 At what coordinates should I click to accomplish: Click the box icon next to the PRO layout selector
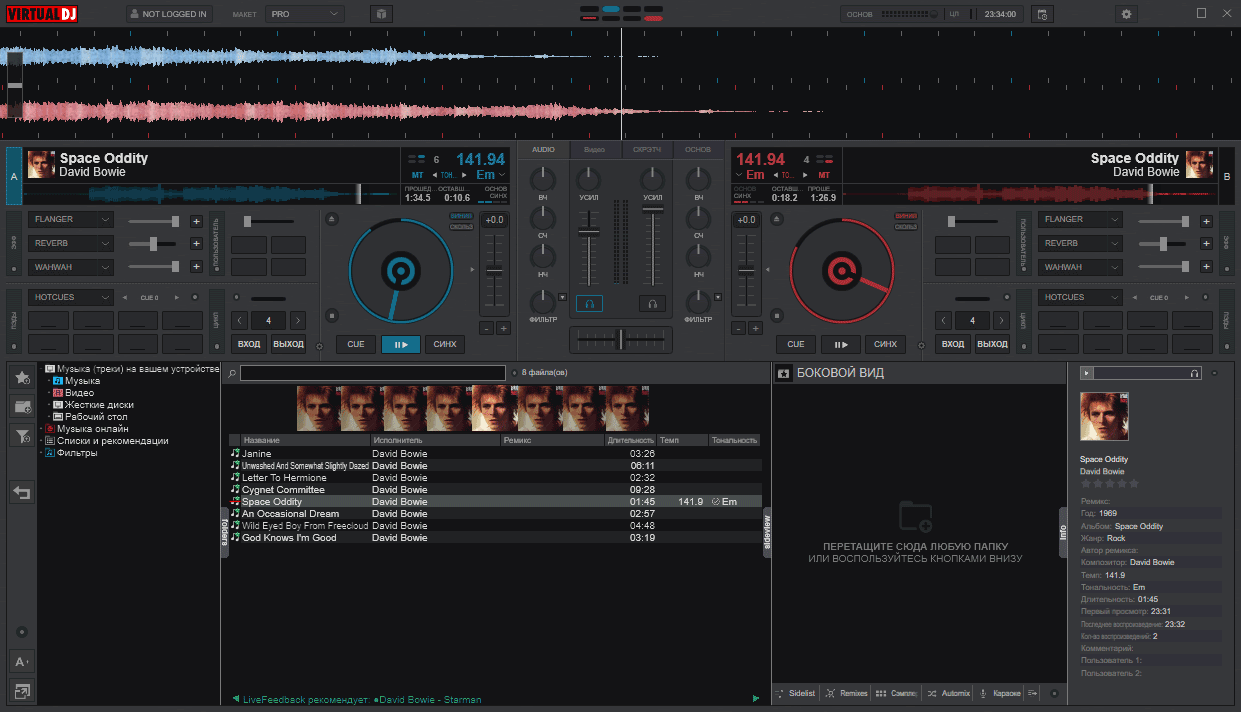click(x=381, y=14)
